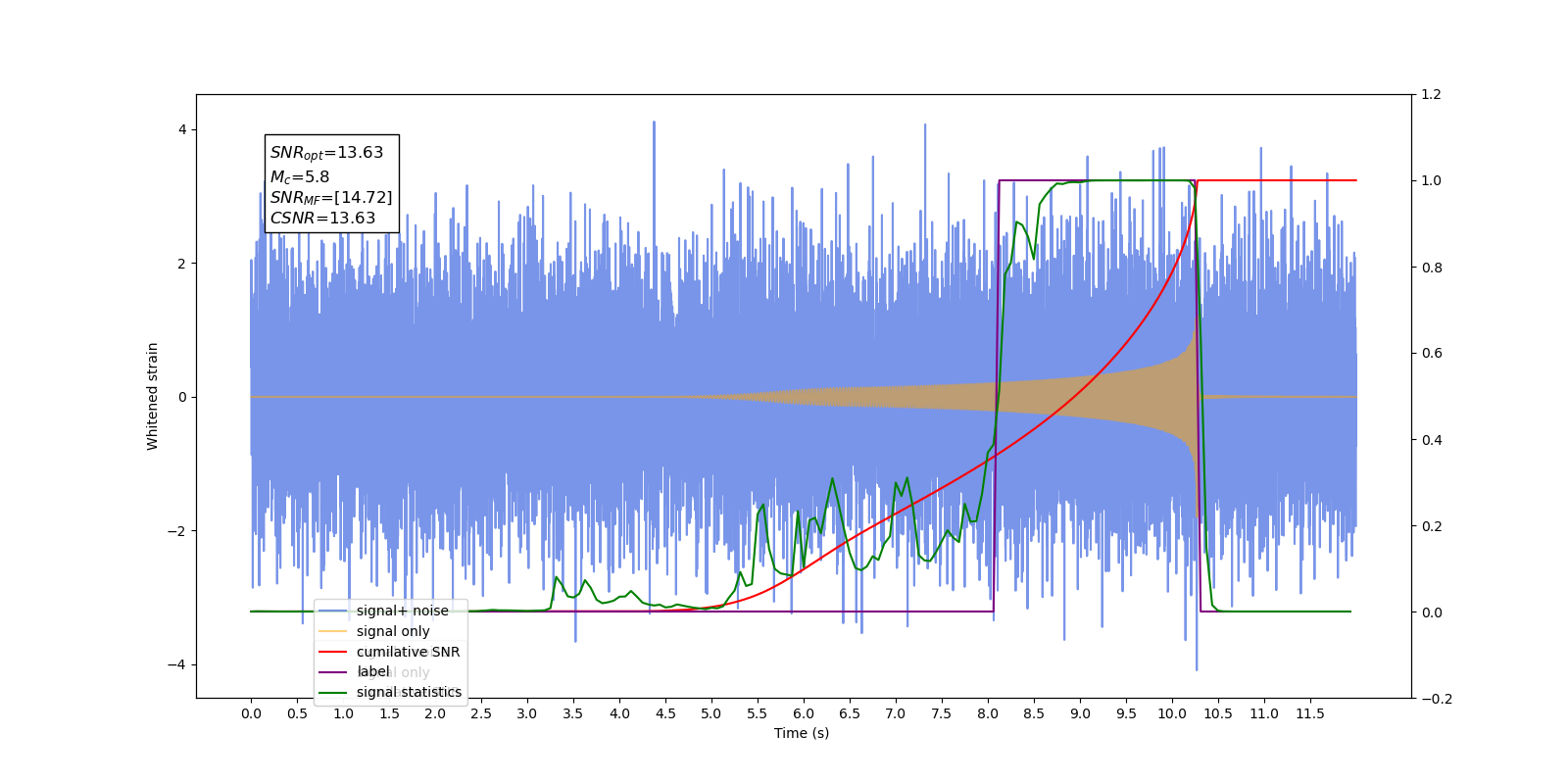The height and width of the screenshot is (784, 1568).
Task: Click x-axis tick label 1.5
Action: pos(389,713)
